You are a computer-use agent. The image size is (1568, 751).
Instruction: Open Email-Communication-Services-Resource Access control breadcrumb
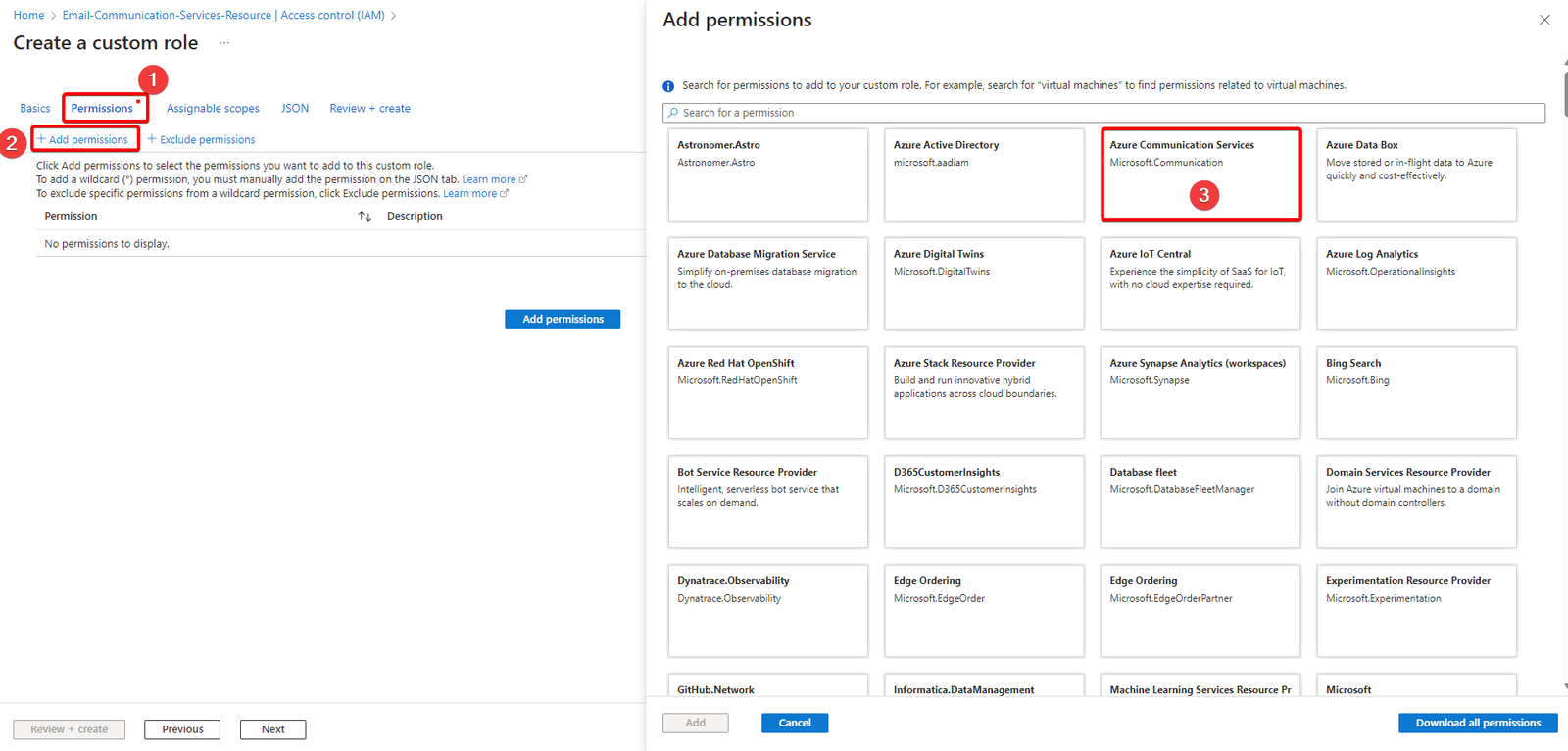[223, 15]
